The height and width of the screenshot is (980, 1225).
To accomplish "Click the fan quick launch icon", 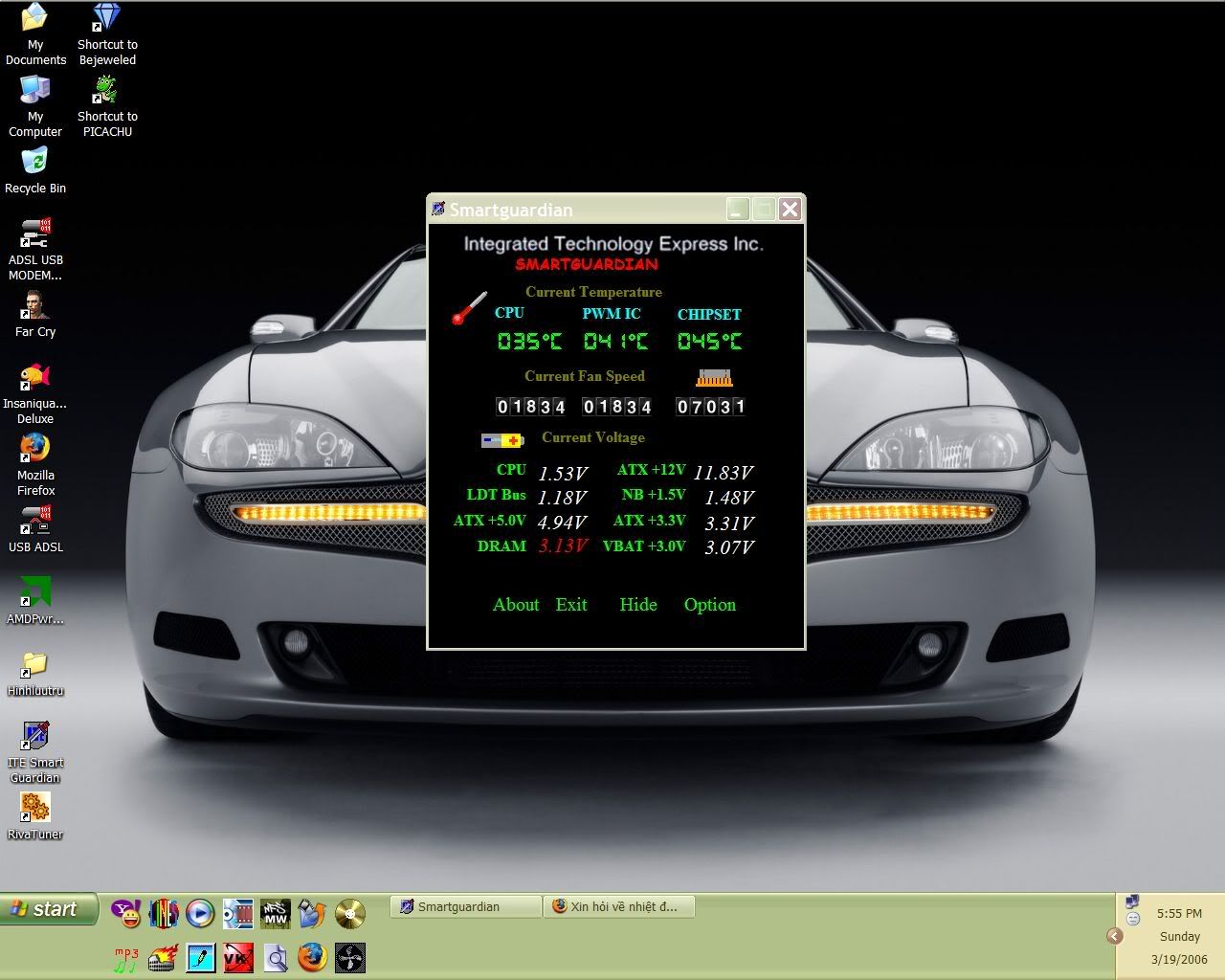I will pyautogui.click(x=350, y=958).
